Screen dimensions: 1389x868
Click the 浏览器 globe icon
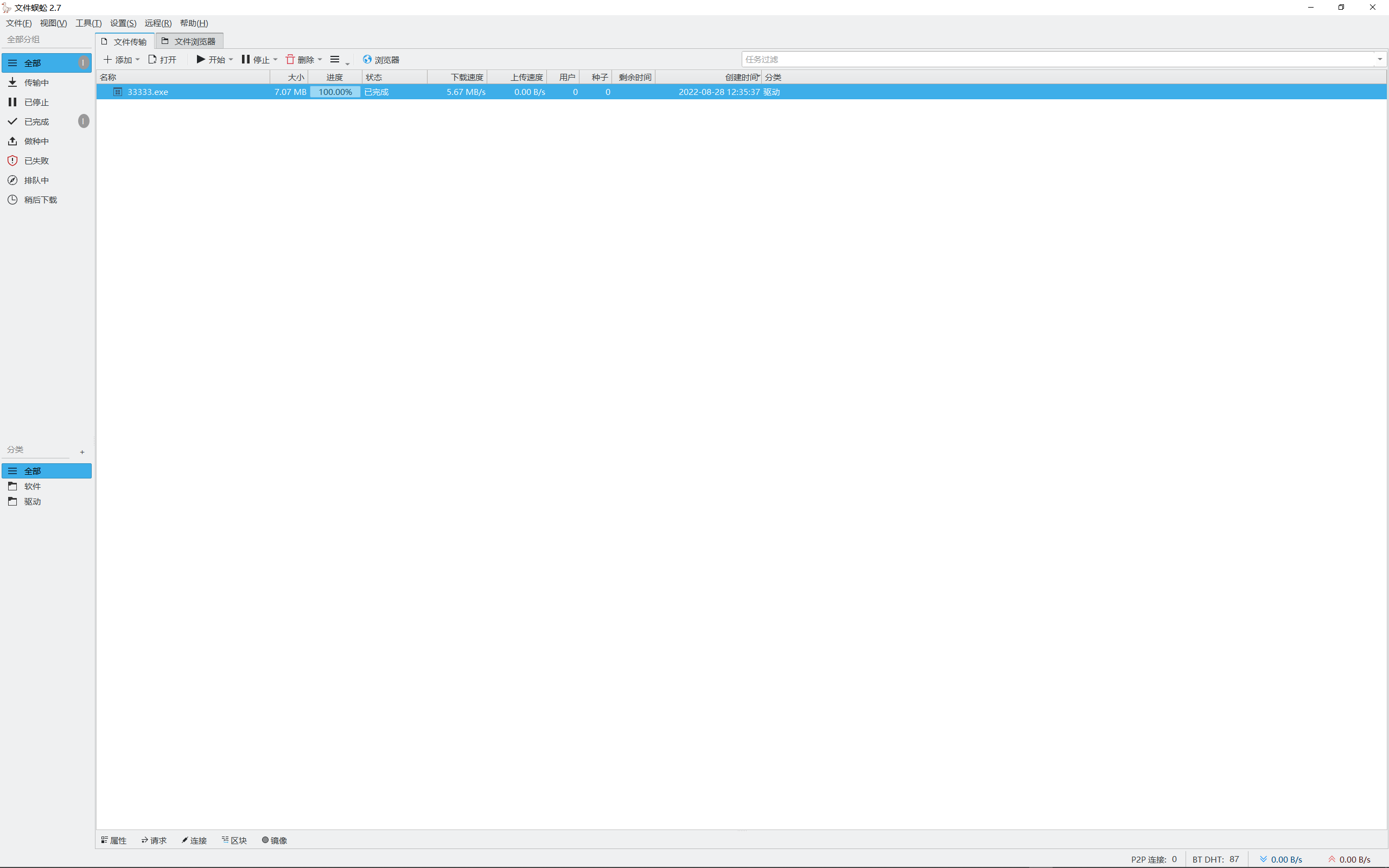(x=367, y=59)
